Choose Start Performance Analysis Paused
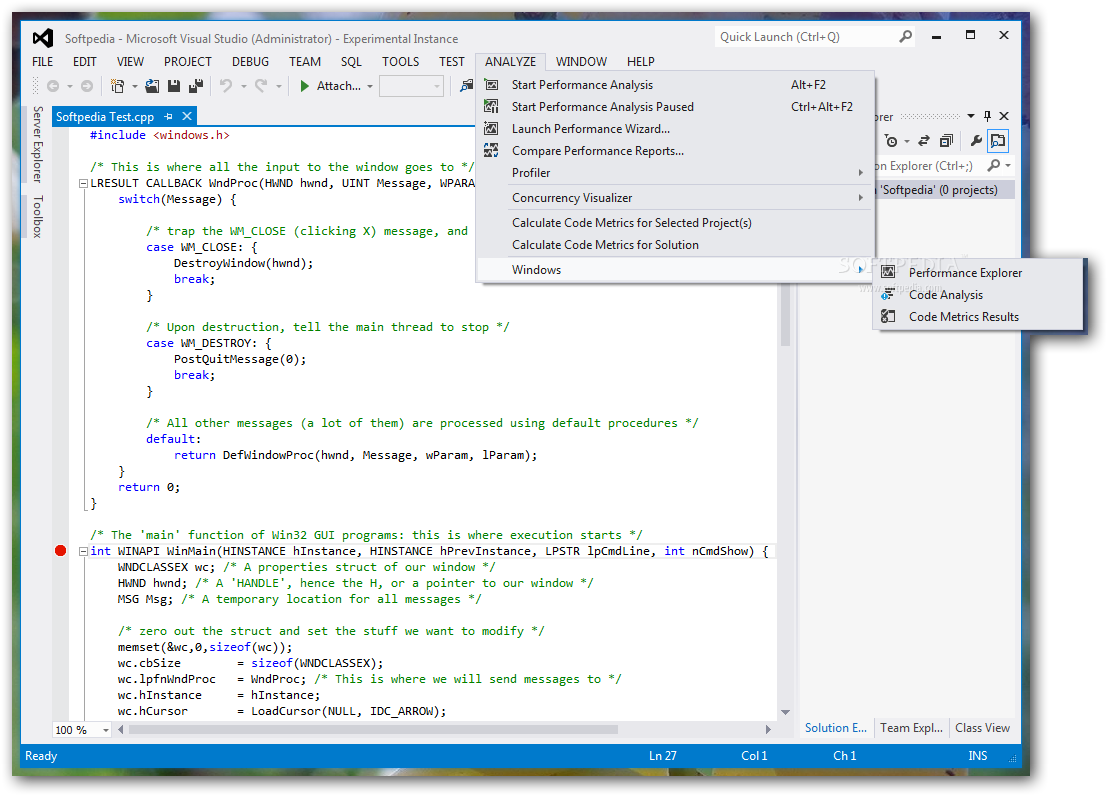The width and height of the screenshot is (1108, 796). (x=675, y=107)
